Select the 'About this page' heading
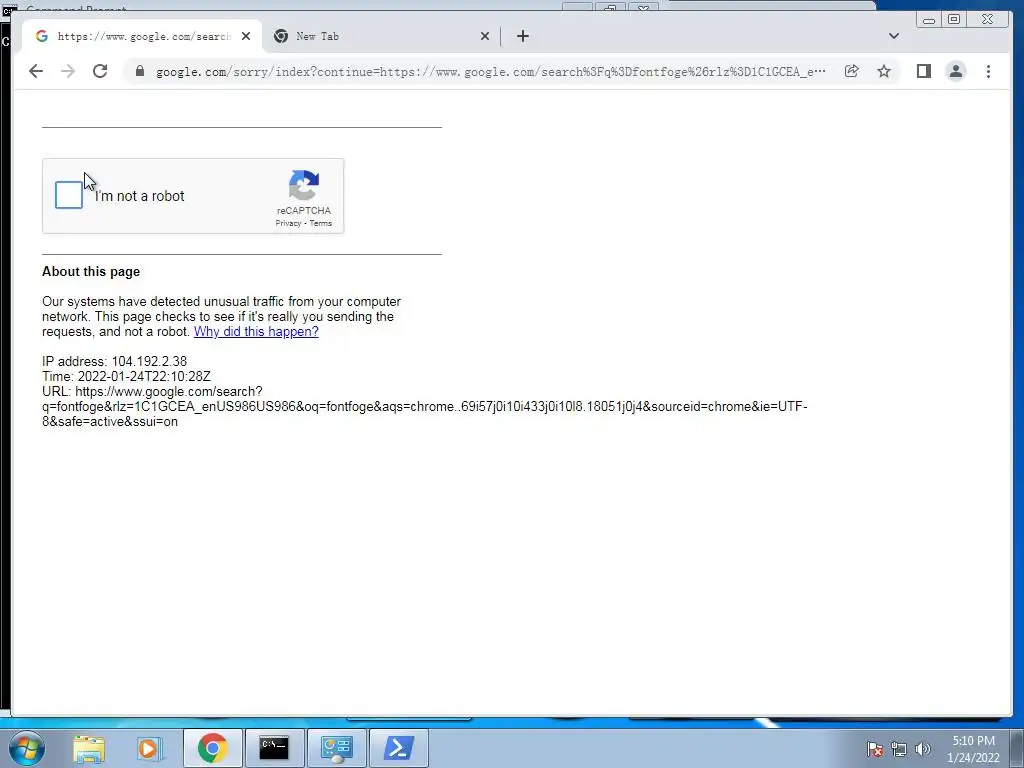 pyautogui.click(x=91, y=272)
